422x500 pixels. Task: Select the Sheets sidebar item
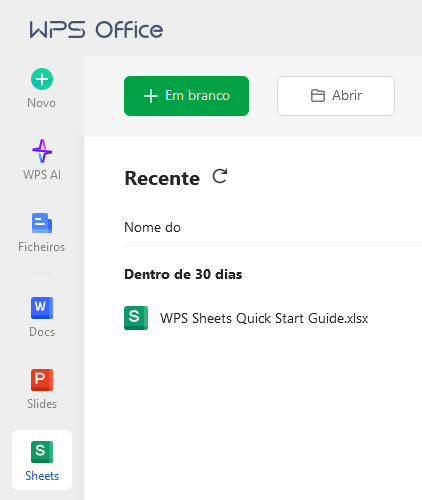(x=42, y=460)
